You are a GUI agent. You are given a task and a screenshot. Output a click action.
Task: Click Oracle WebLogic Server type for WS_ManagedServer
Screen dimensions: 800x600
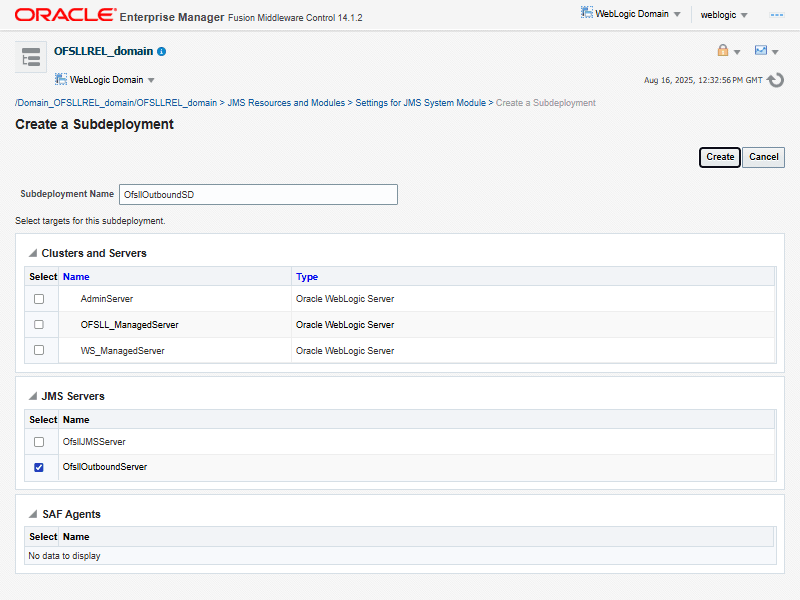pyautogui.click(x=345, y=351)
